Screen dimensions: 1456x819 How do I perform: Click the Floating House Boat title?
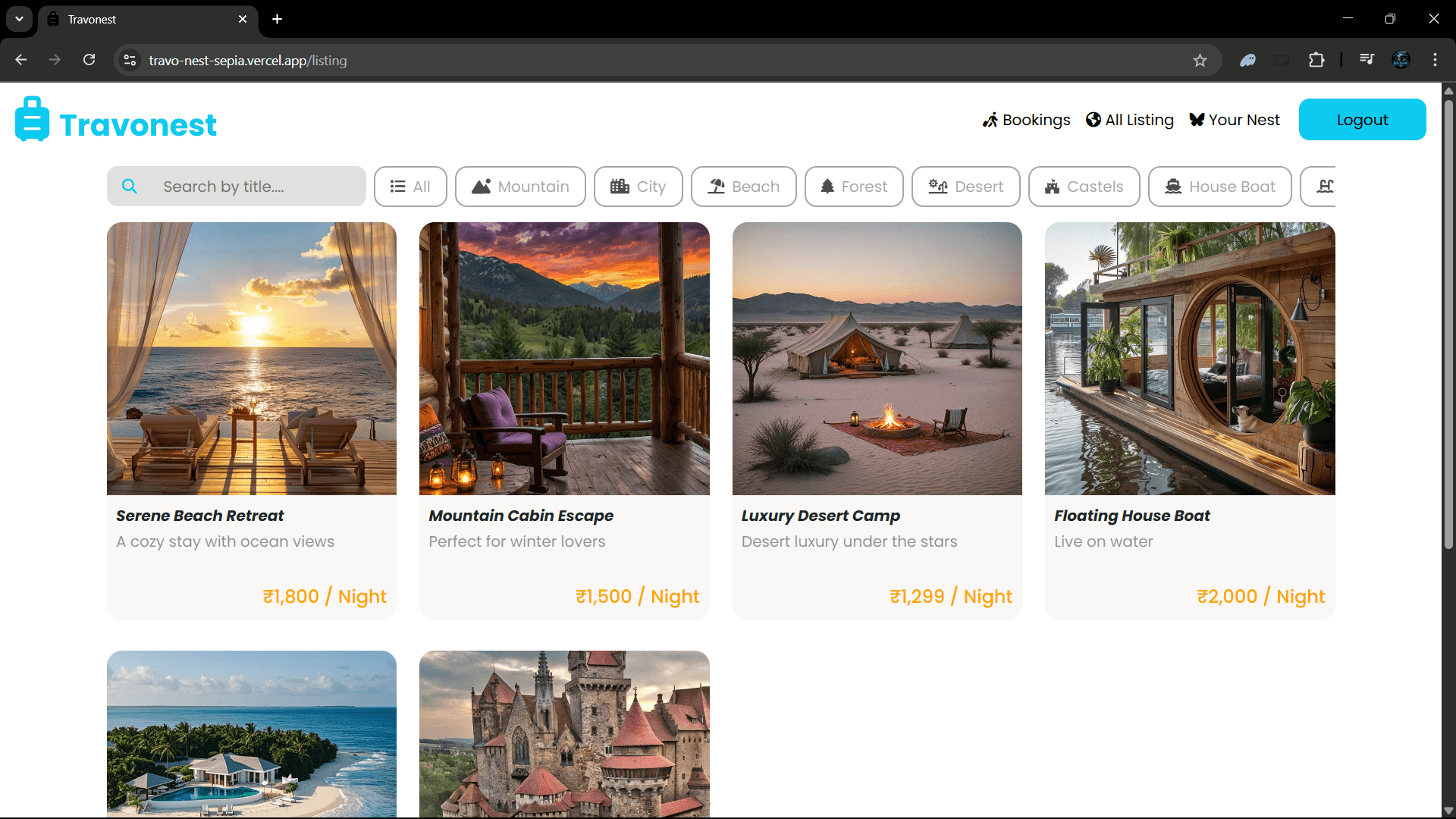[1132, 516]
